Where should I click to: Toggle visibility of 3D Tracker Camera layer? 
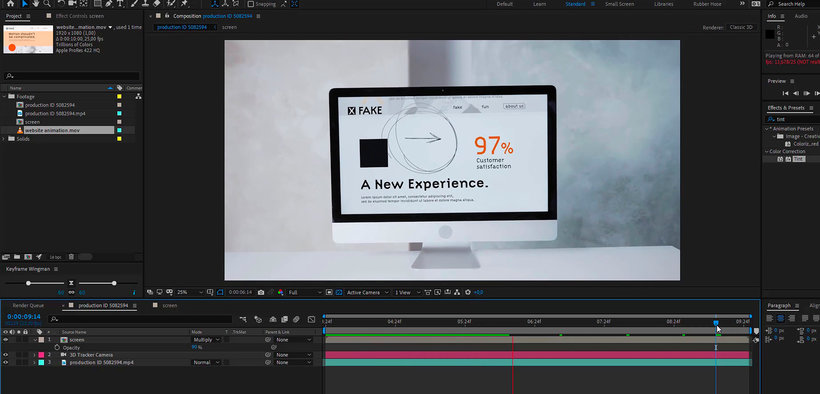[6, 355]
